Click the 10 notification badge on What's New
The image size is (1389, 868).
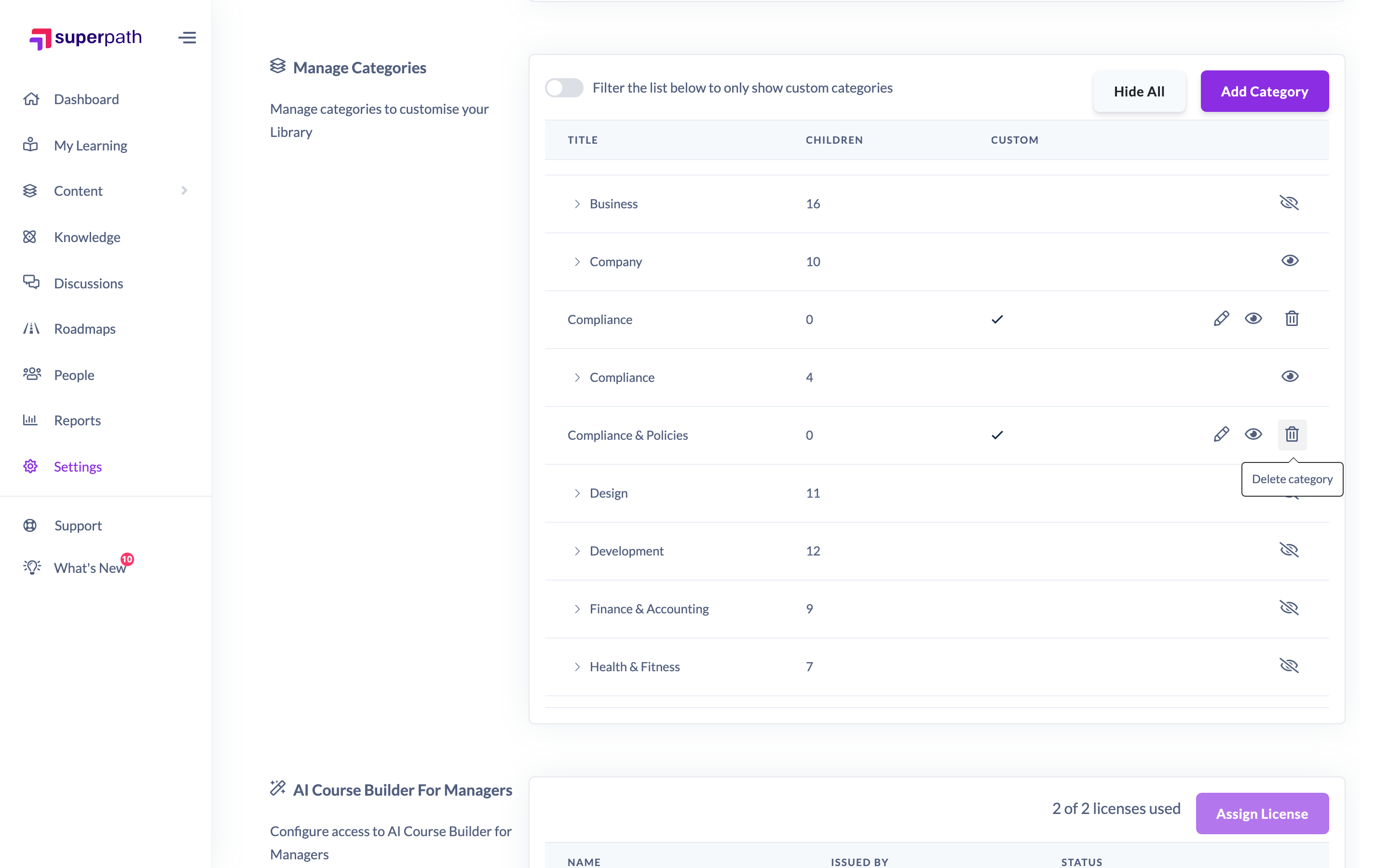click(x=127, y=559)
